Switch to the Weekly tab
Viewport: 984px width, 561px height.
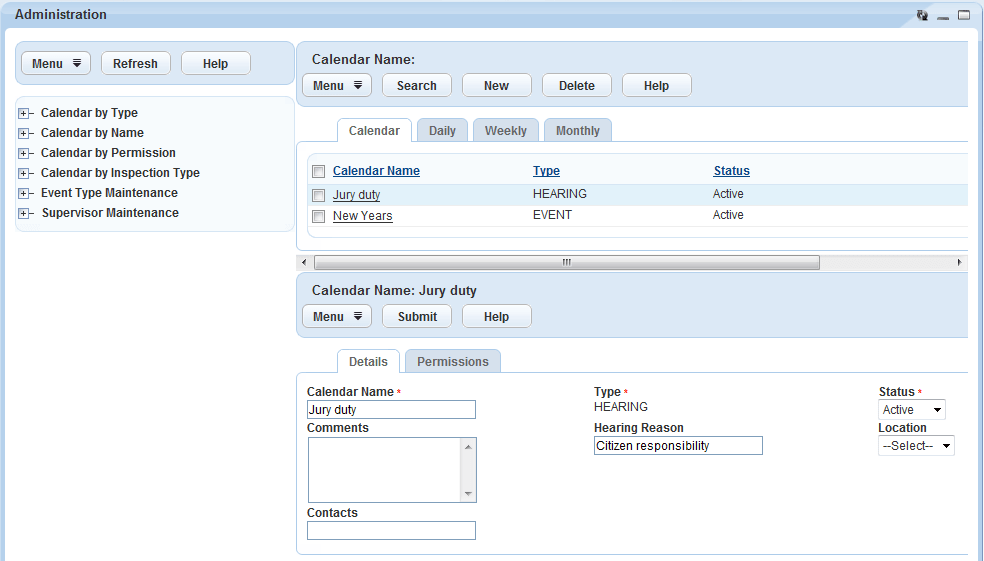(506, 131)
